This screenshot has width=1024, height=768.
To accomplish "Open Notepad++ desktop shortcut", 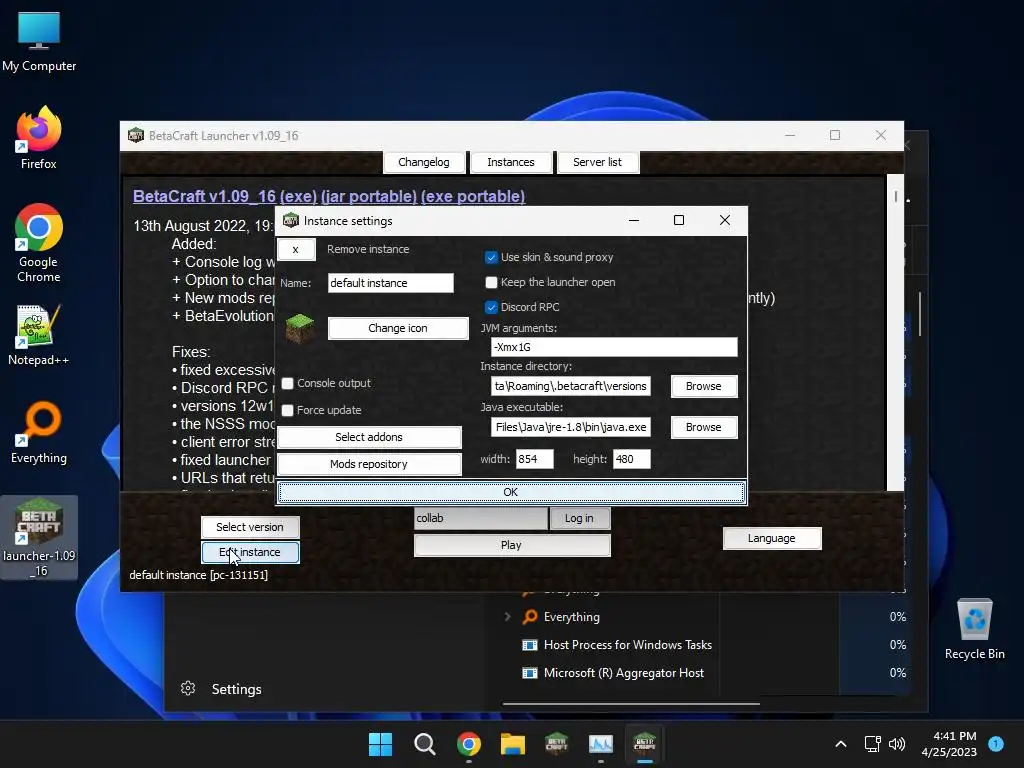I will pos(39,334).
